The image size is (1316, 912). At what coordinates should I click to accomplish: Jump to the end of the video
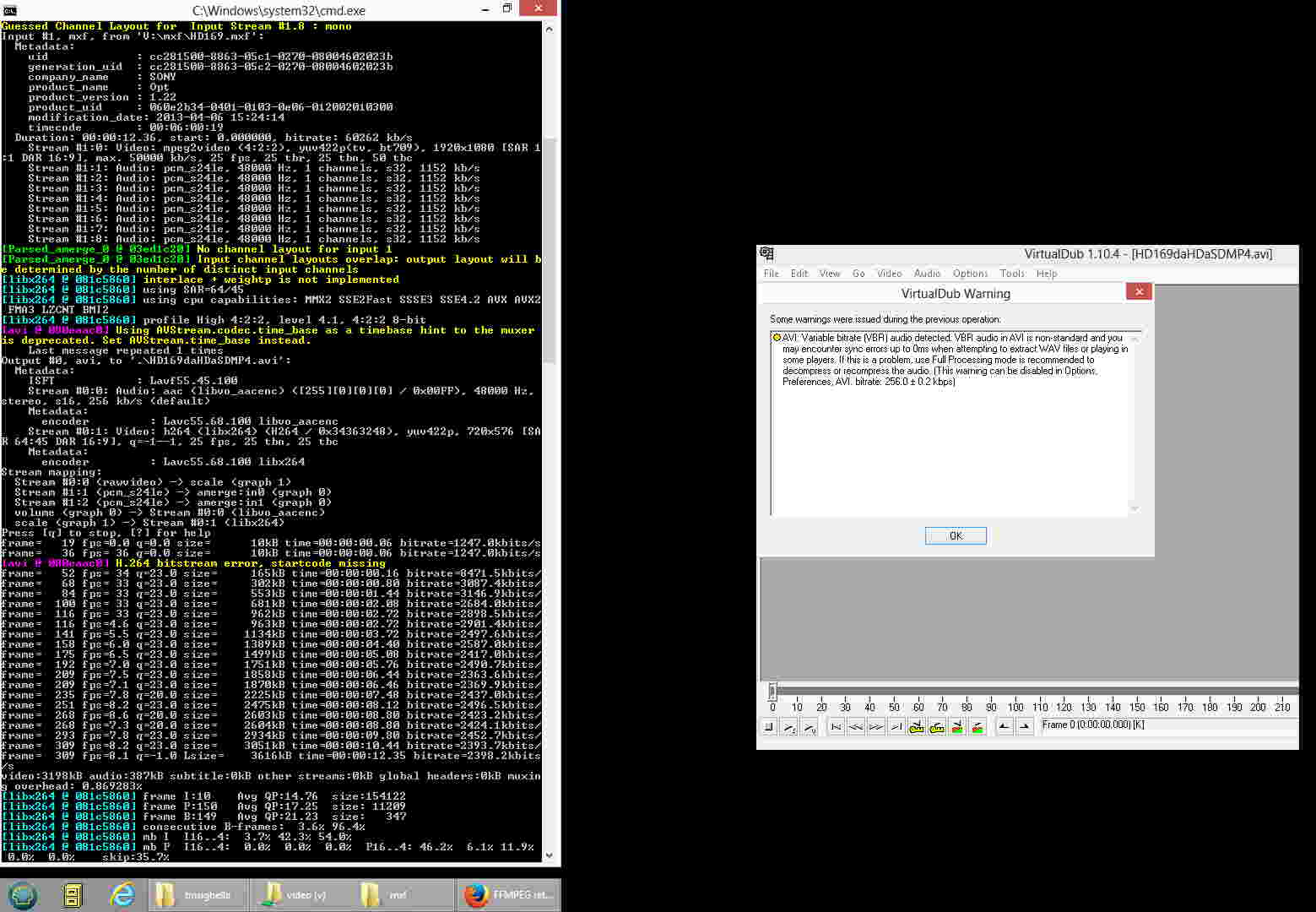896,727
